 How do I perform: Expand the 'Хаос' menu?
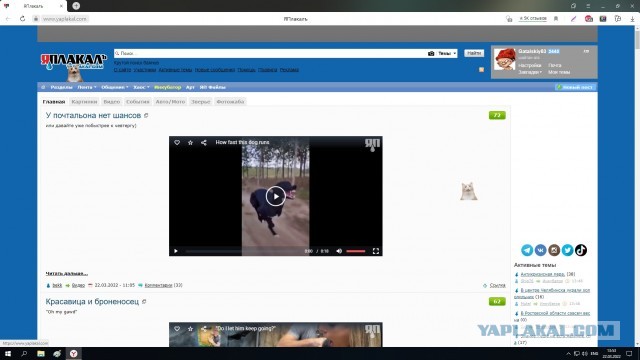141,87
